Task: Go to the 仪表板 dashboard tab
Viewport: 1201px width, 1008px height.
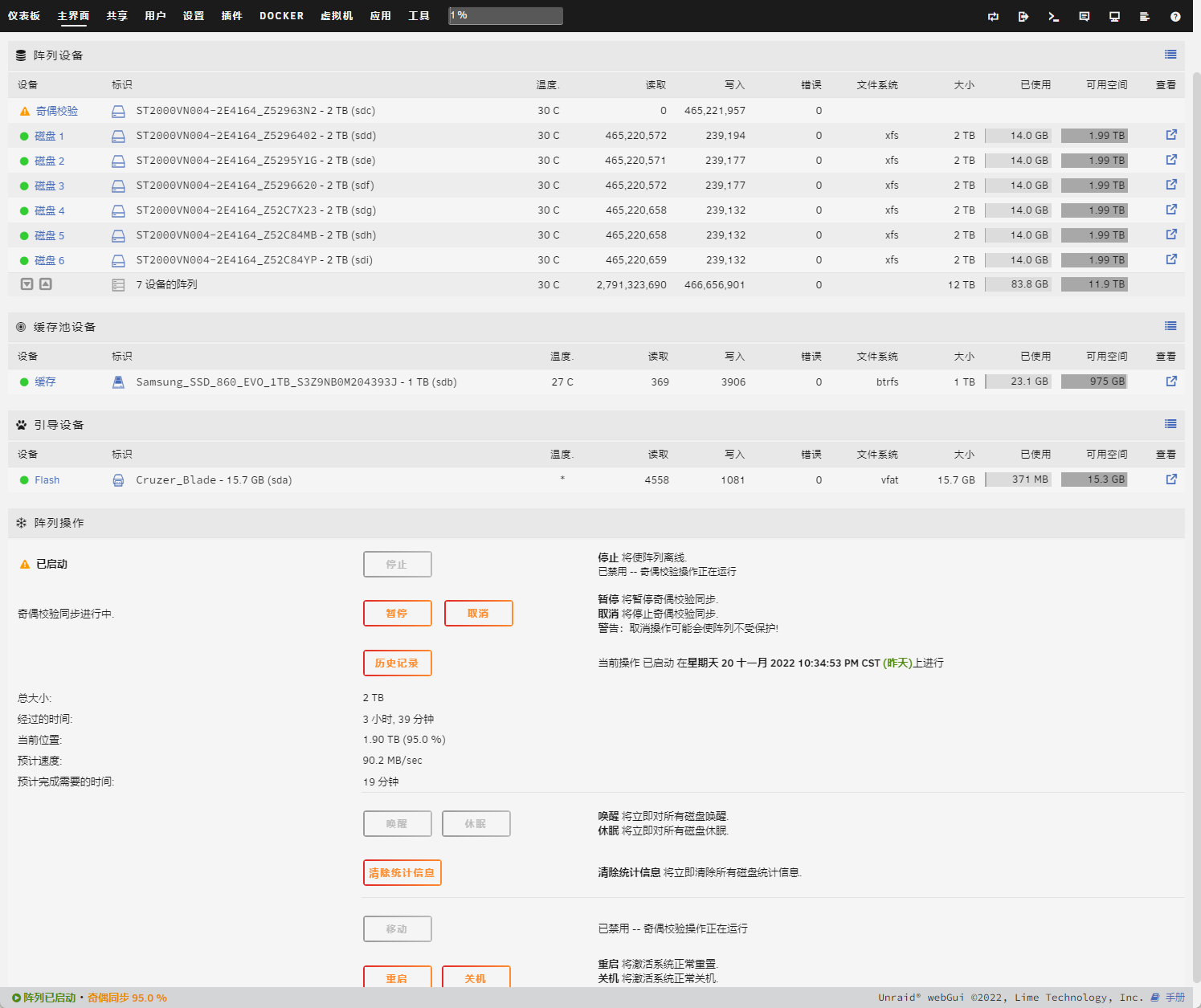Action: click(x=24, y=16)
